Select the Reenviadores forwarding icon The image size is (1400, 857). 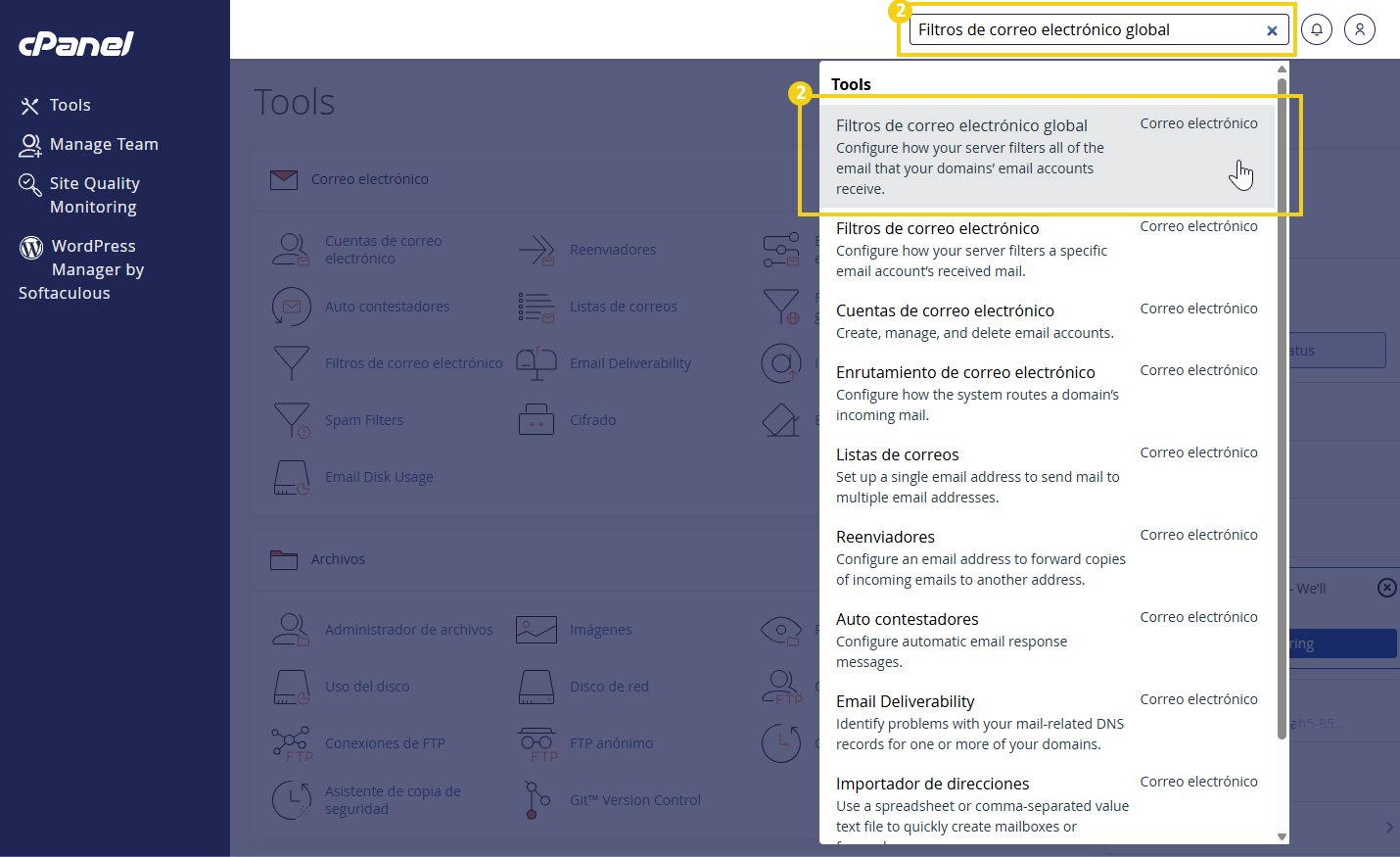point(537,250)
